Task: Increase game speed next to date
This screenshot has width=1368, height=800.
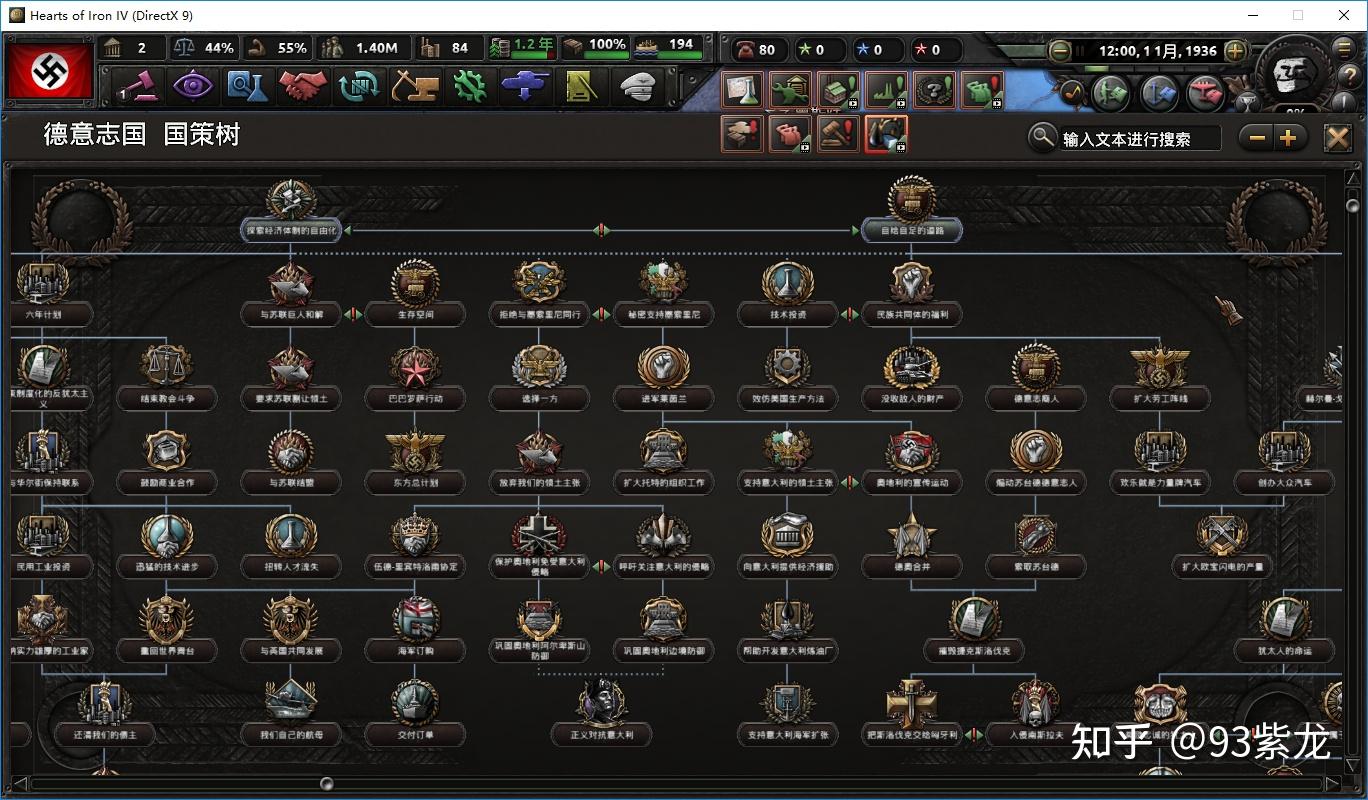Action: pos(1235,50)
